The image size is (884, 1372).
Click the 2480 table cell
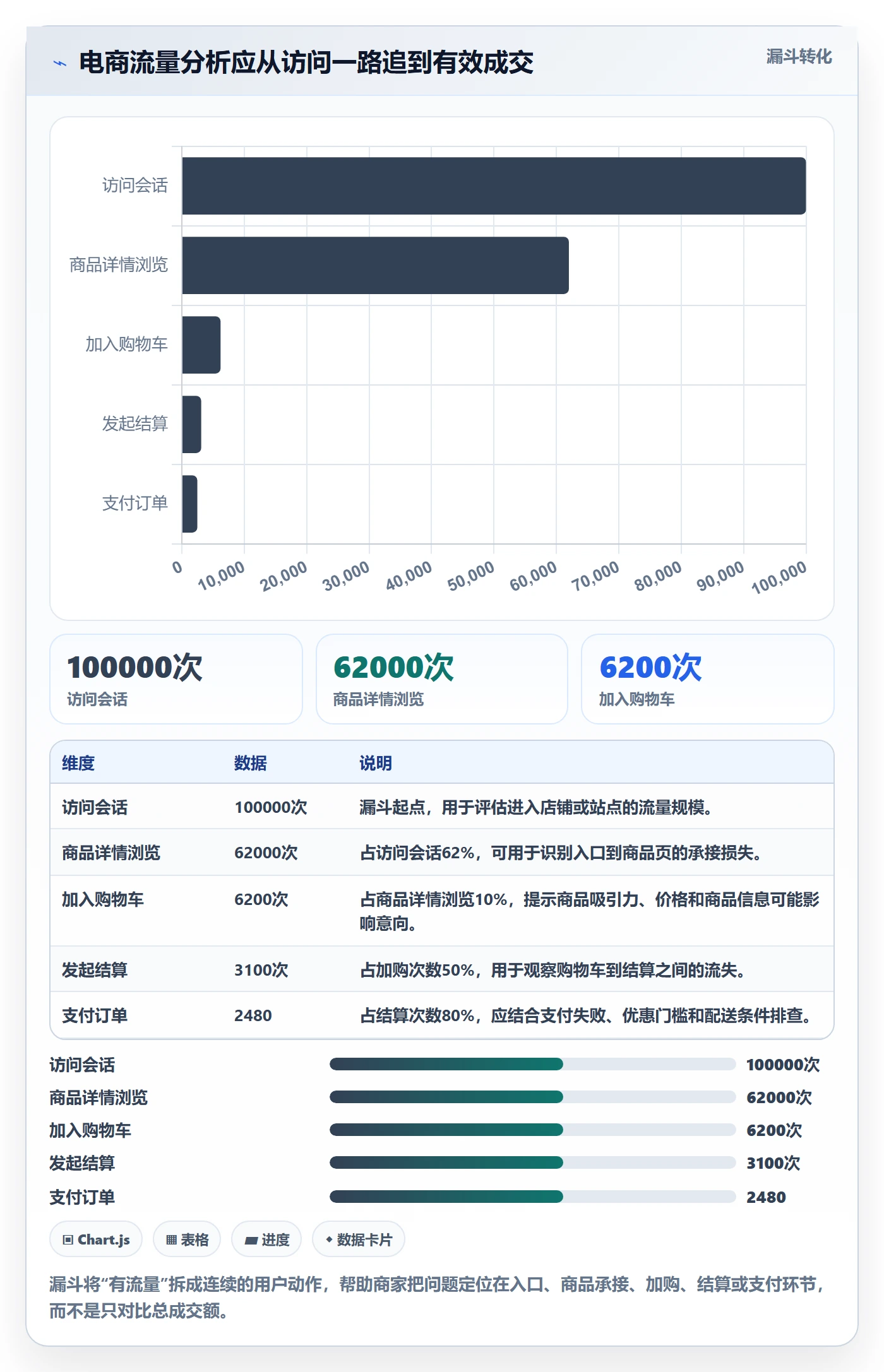(253, 1015)
